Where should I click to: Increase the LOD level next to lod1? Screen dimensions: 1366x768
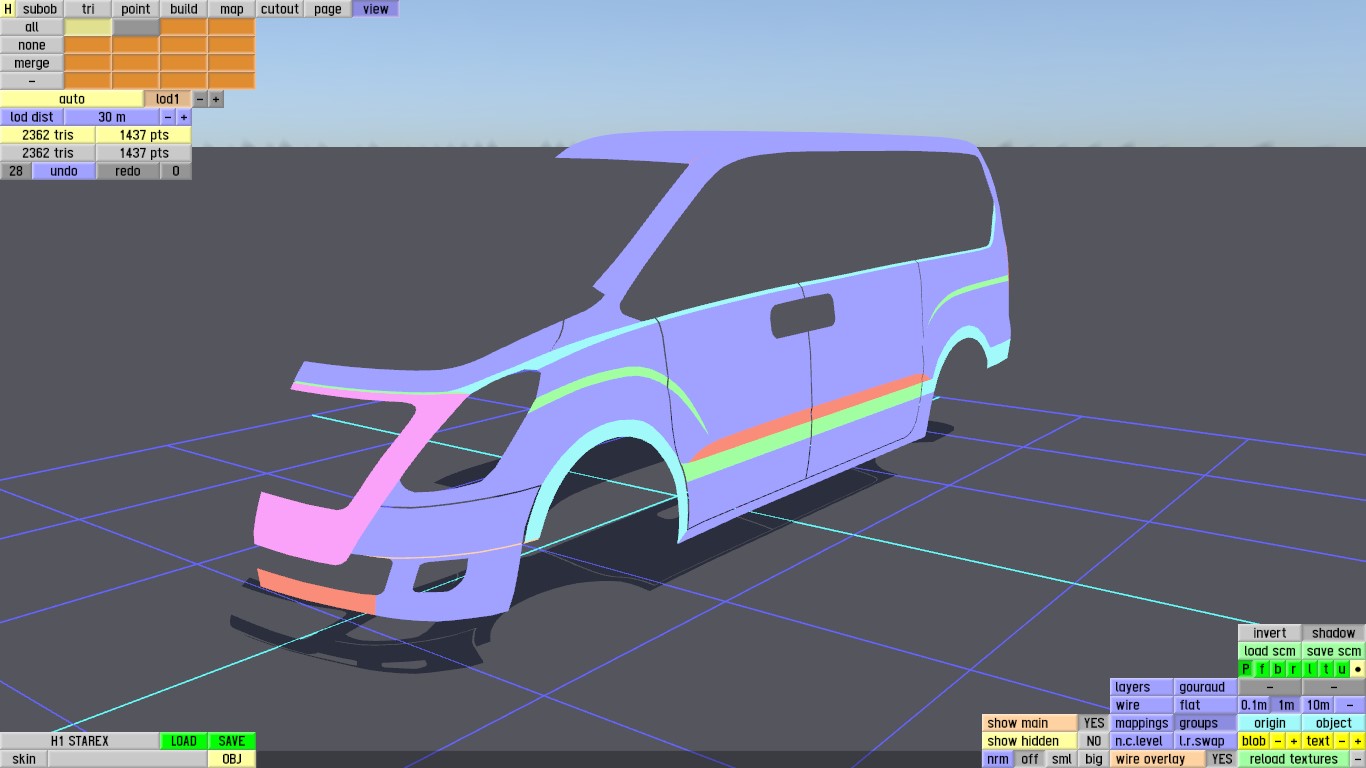coord(216,99)
